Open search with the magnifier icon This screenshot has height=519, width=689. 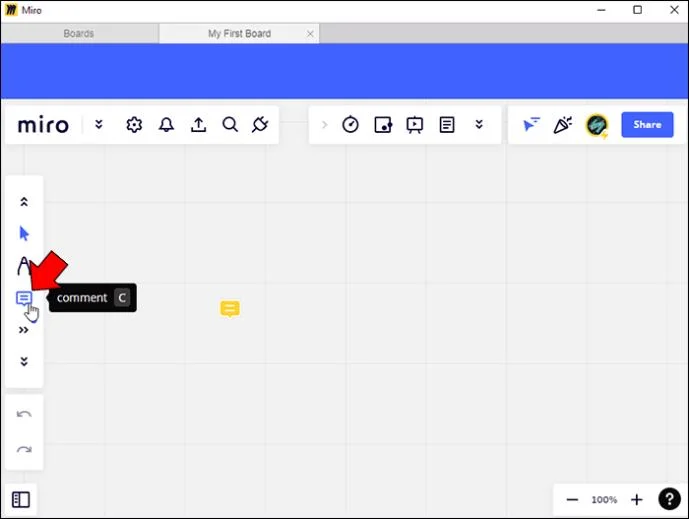click(230, 125)
